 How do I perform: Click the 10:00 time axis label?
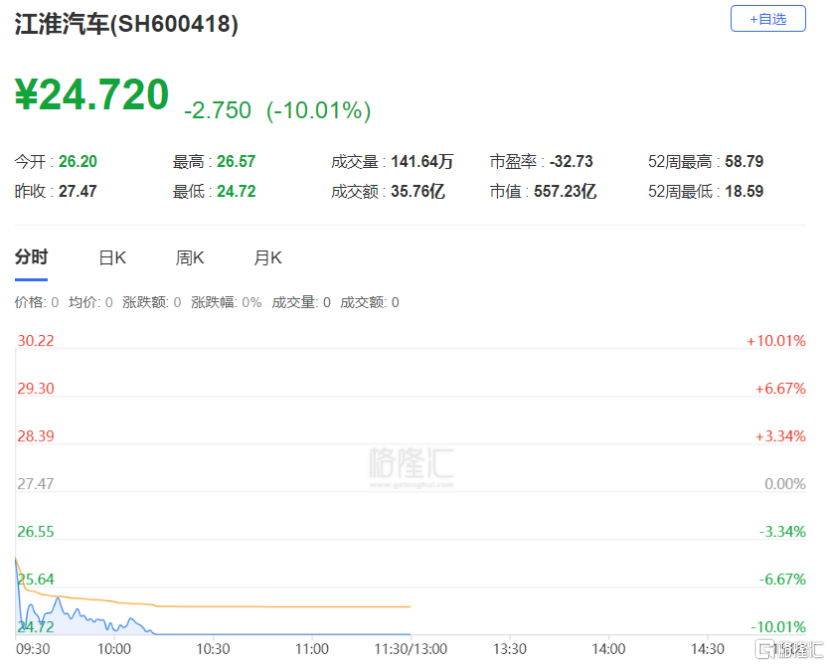[x=114, y=649]
